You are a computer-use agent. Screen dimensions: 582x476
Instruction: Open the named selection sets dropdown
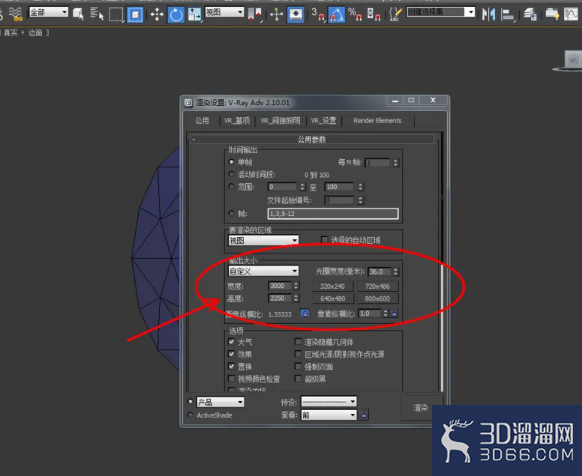click(441, 12)
